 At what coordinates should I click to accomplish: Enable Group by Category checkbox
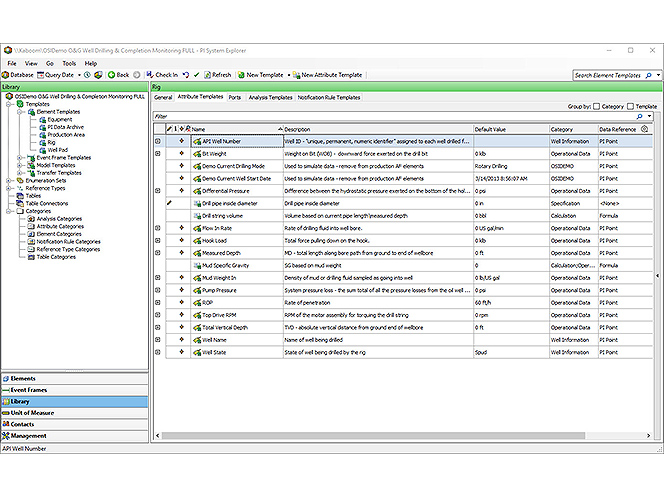[x=597, y=105]
